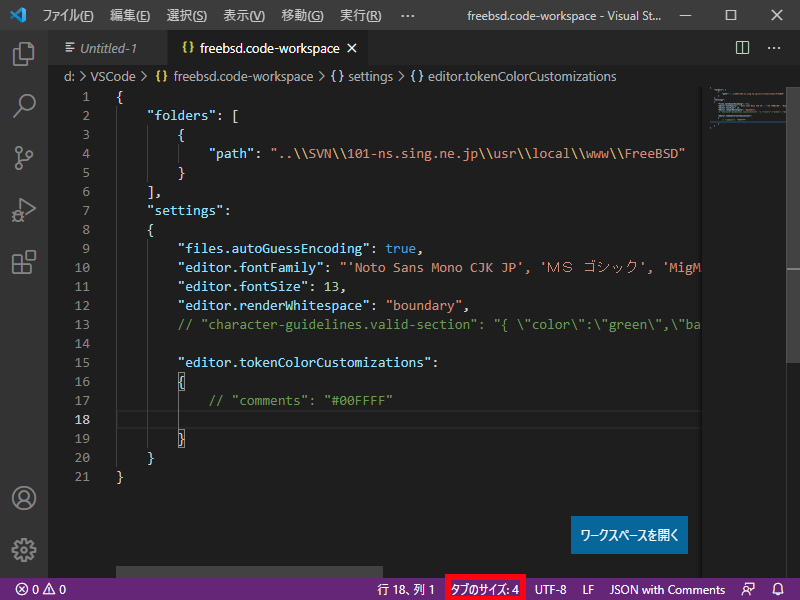This screenshot has height=600, width=800.
Task: Open editor more actions ellipsis
Action: [x=773, y=48]
